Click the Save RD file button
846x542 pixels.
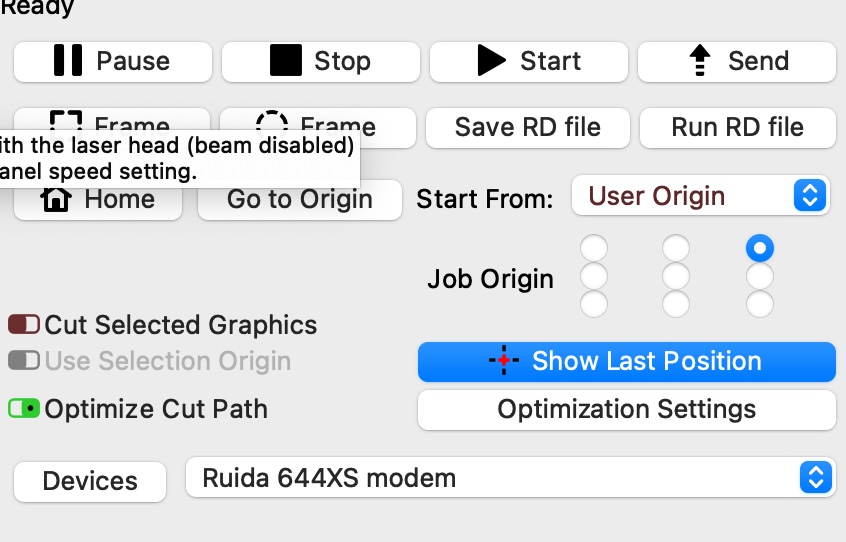(x=528, y=128)
